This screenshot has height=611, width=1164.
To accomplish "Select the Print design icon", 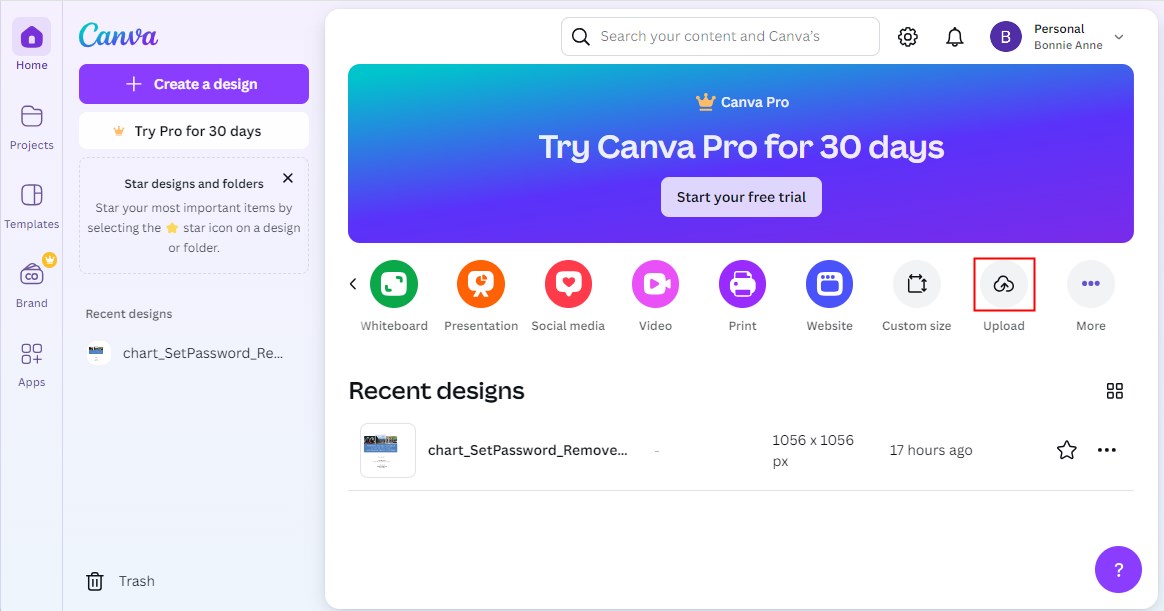I will (742, 283).
